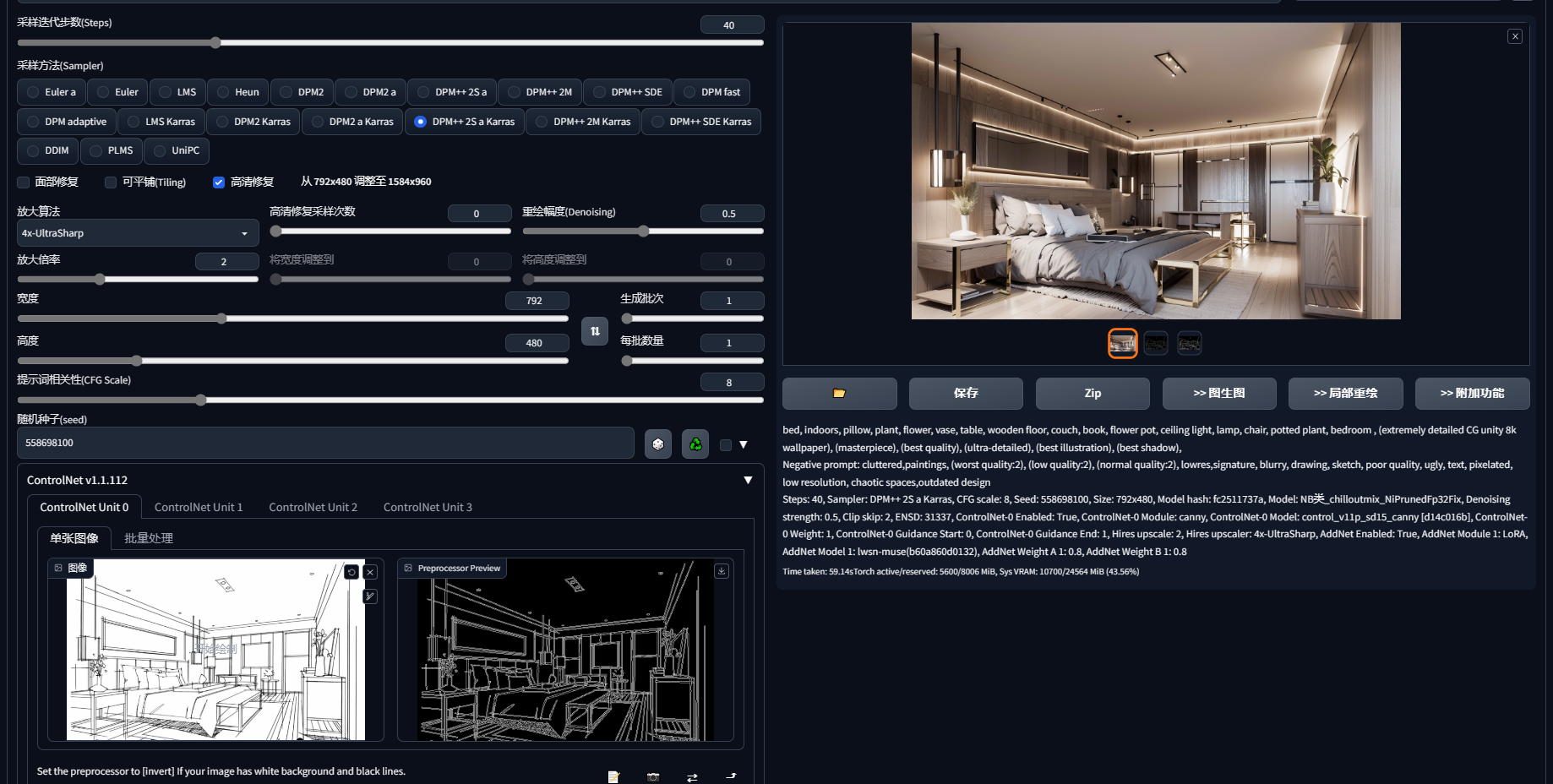Viewport: 1553px width, 784px height.
Task: Click the generated bedroom image
Action: pos(1156,171)
